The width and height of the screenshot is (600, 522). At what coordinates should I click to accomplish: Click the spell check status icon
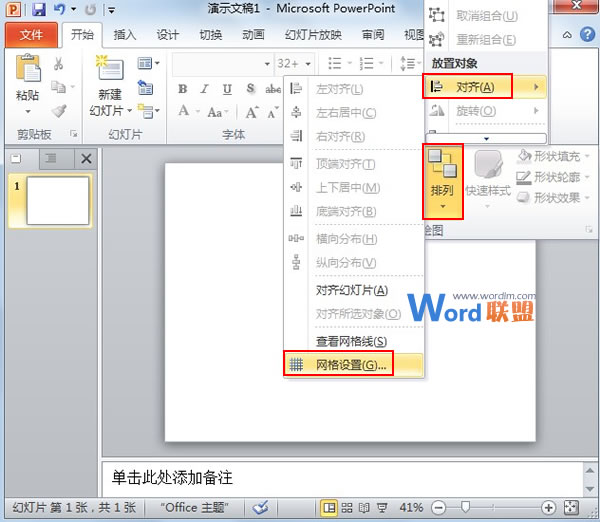coord(261,508)
